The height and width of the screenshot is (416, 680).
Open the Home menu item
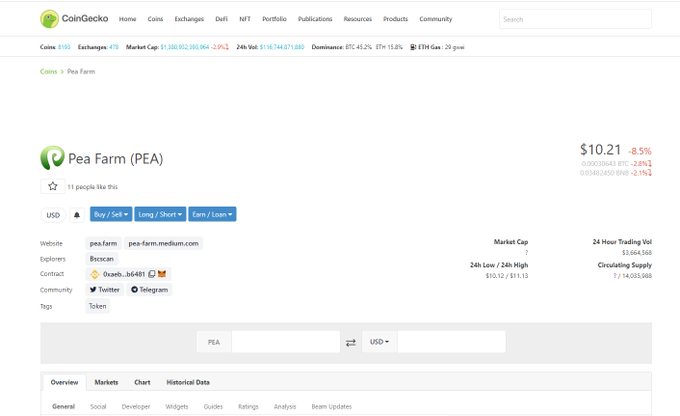(128, 19)
